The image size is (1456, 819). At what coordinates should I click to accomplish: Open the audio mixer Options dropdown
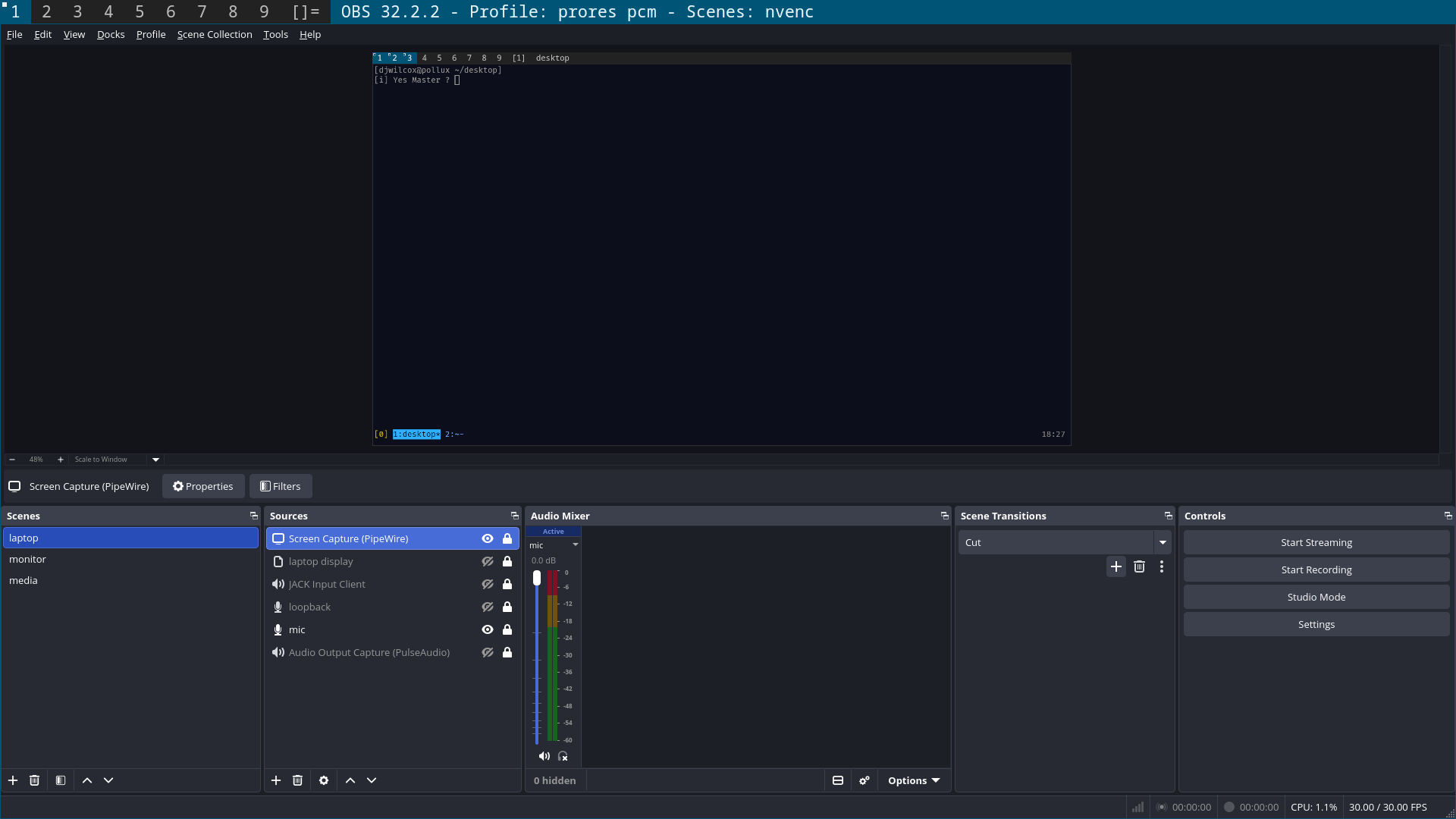tap(914, 780)
